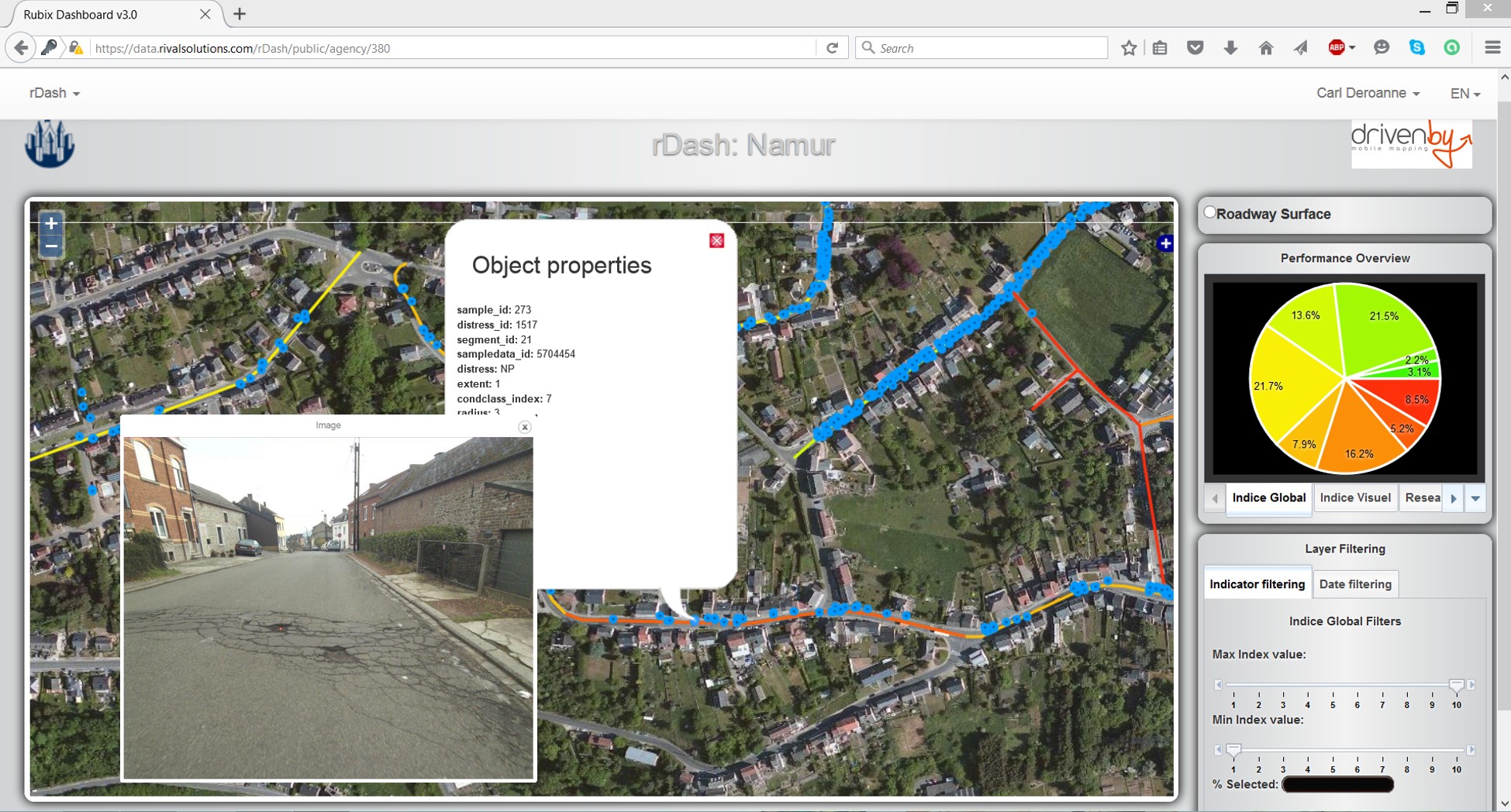Click left arrow of Min Index slider
The height and width of the screenshot is (812, 1511).
1218,750
